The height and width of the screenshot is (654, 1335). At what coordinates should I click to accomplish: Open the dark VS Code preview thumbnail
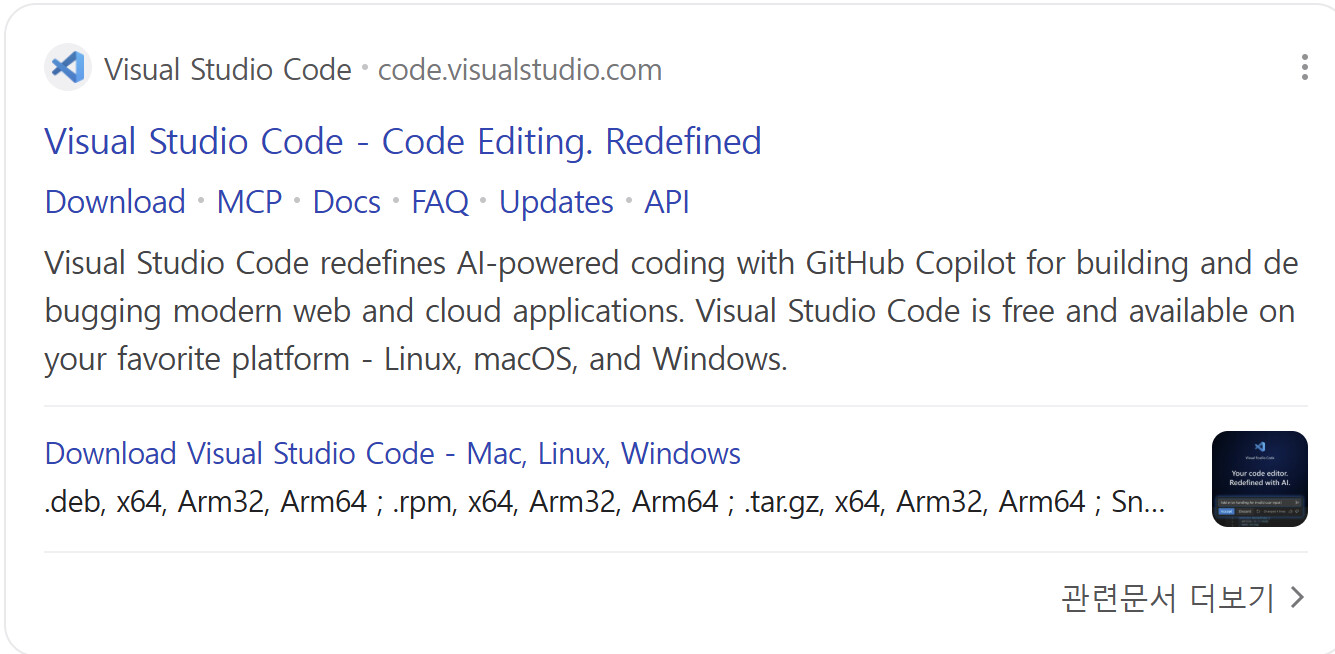pos(1259,479)
